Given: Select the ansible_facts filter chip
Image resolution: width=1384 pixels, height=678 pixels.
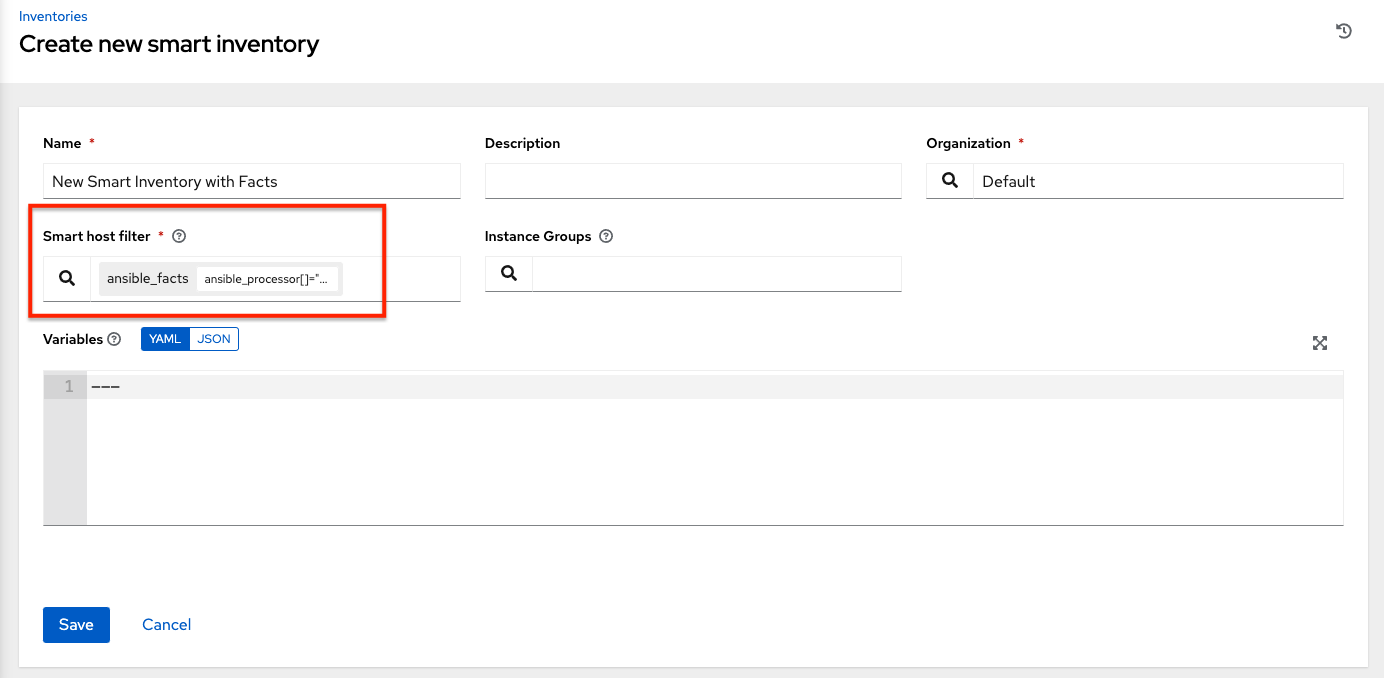Looking at the screenshot, I should (x=146, y=278).
